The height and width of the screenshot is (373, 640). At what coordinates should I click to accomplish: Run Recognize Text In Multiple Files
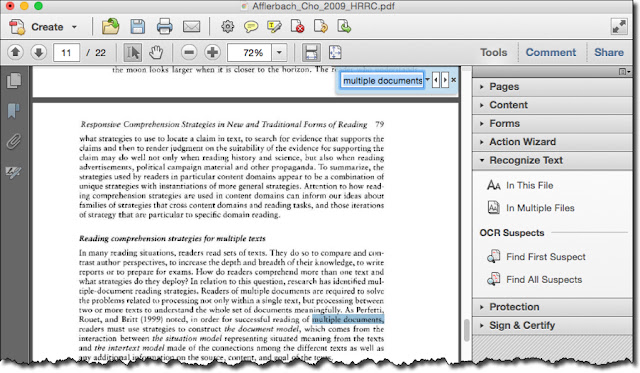(531, 208)
